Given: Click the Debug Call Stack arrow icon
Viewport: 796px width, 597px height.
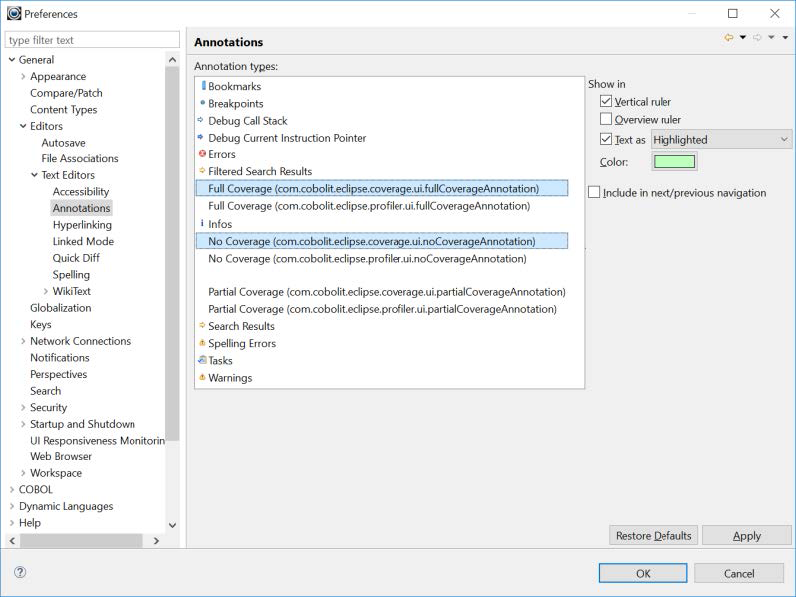Looking at the screenshot, I should [201, 120].
